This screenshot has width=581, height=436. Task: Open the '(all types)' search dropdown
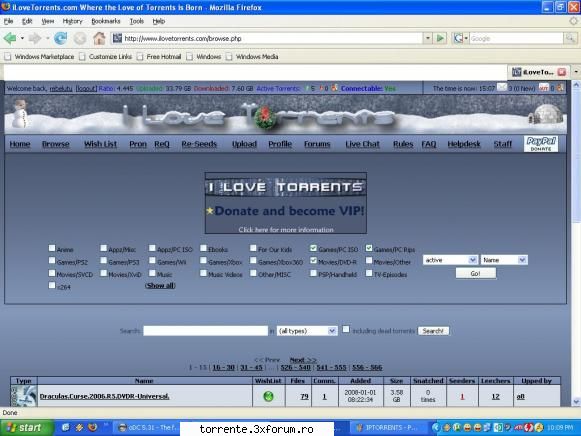(307, 331)
